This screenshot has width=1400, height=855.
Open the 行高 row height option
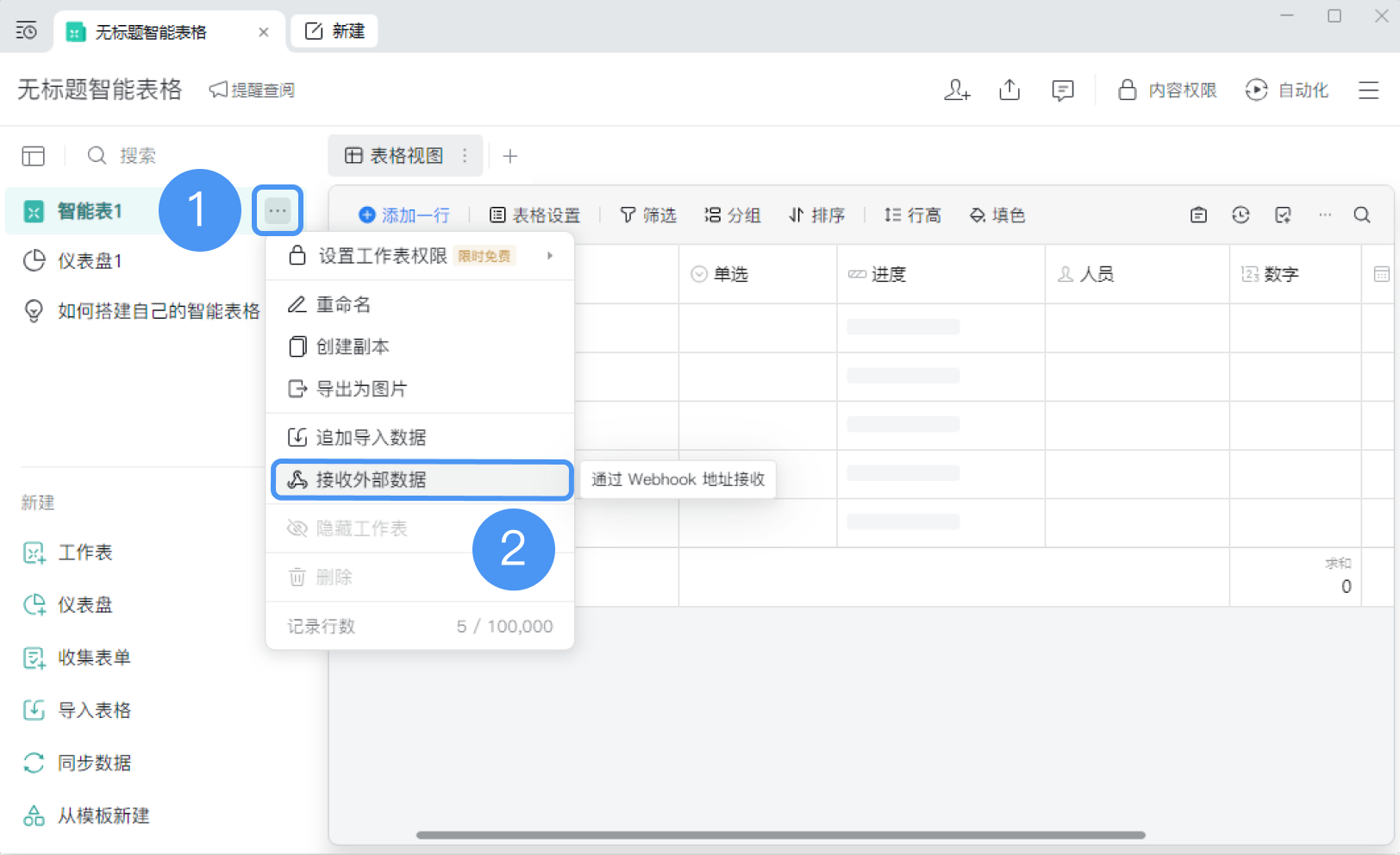coord(912,215)
